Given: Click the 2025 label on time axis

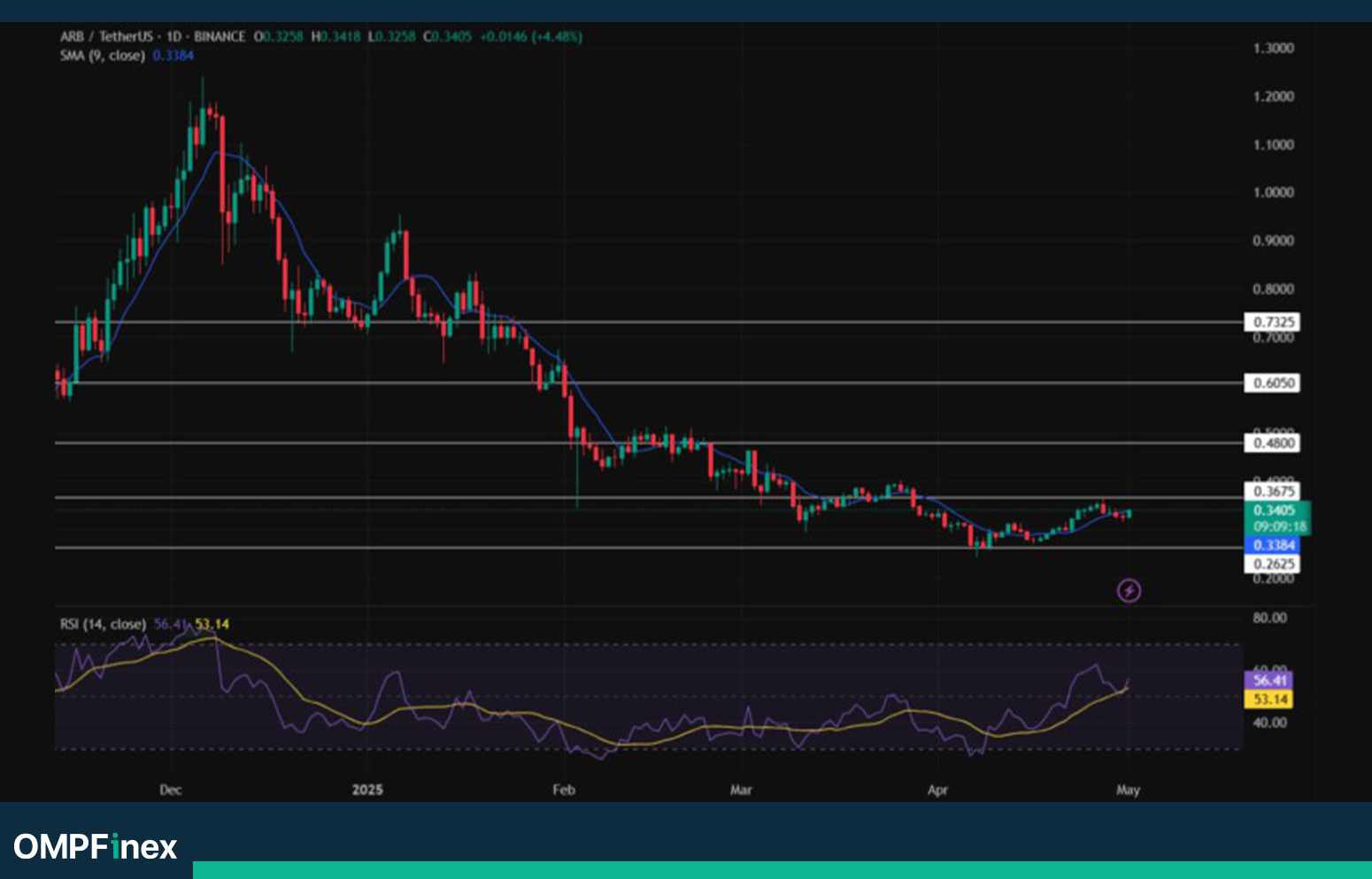Looking at the screenshot, I should tap(367, 790).
